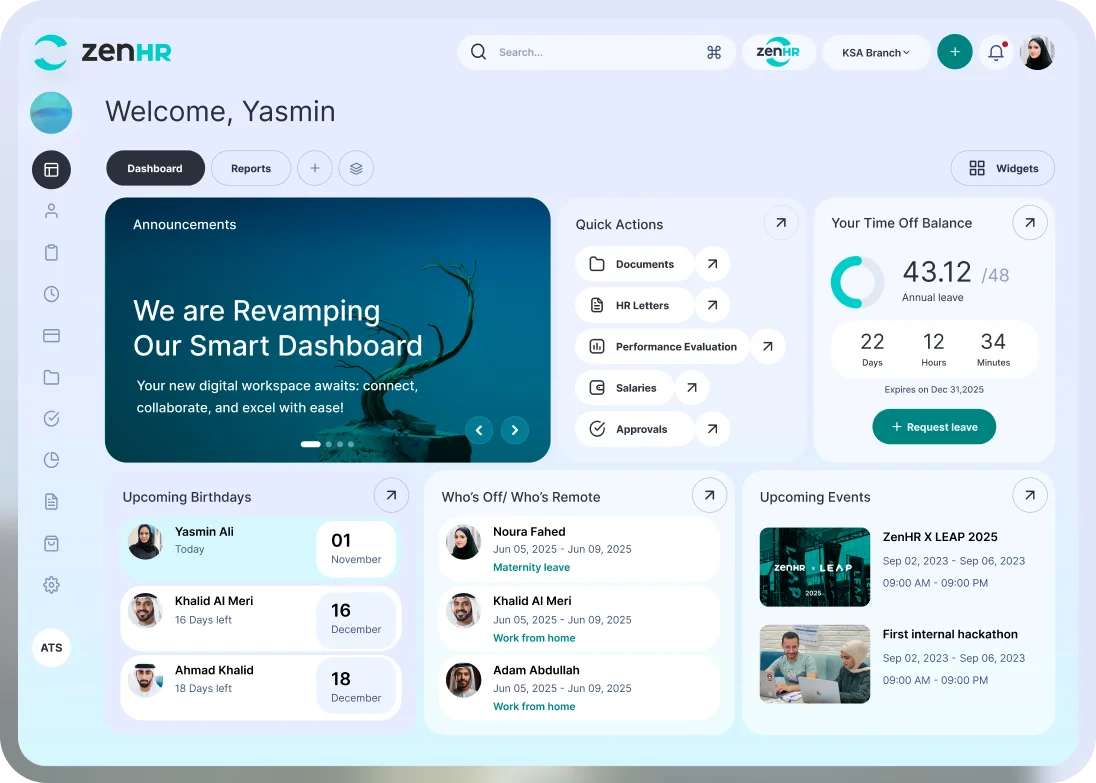Click the next arrow on the announcement banner
Viewport: 1096px width, 783px height.
(514, 430)
